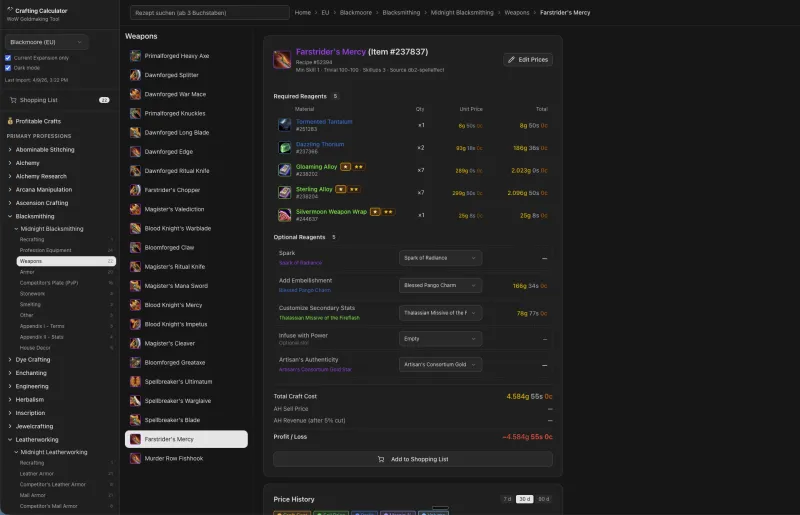Click the Edit Prices button
This screenshot has width=800, height=515.
(528, 60)
